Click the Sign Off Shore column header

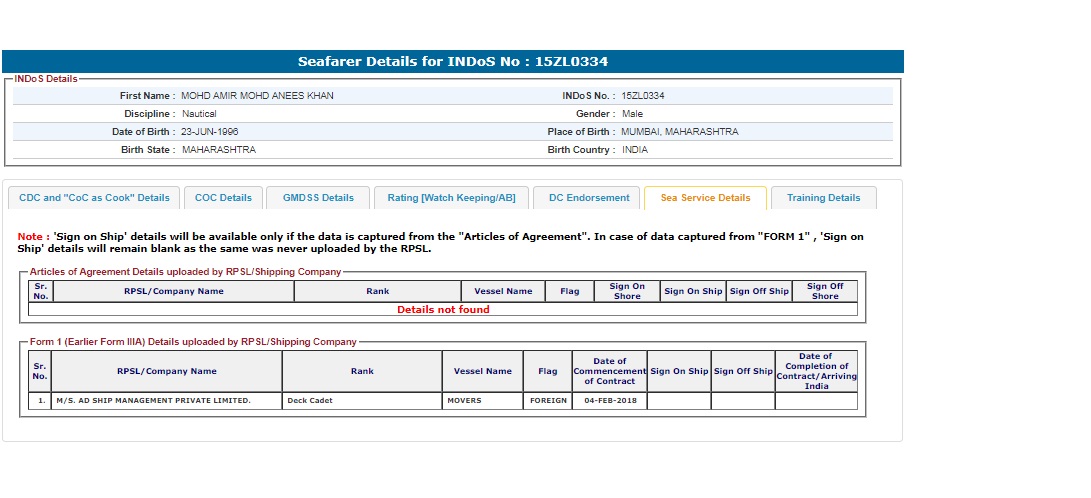pos(825,291)
